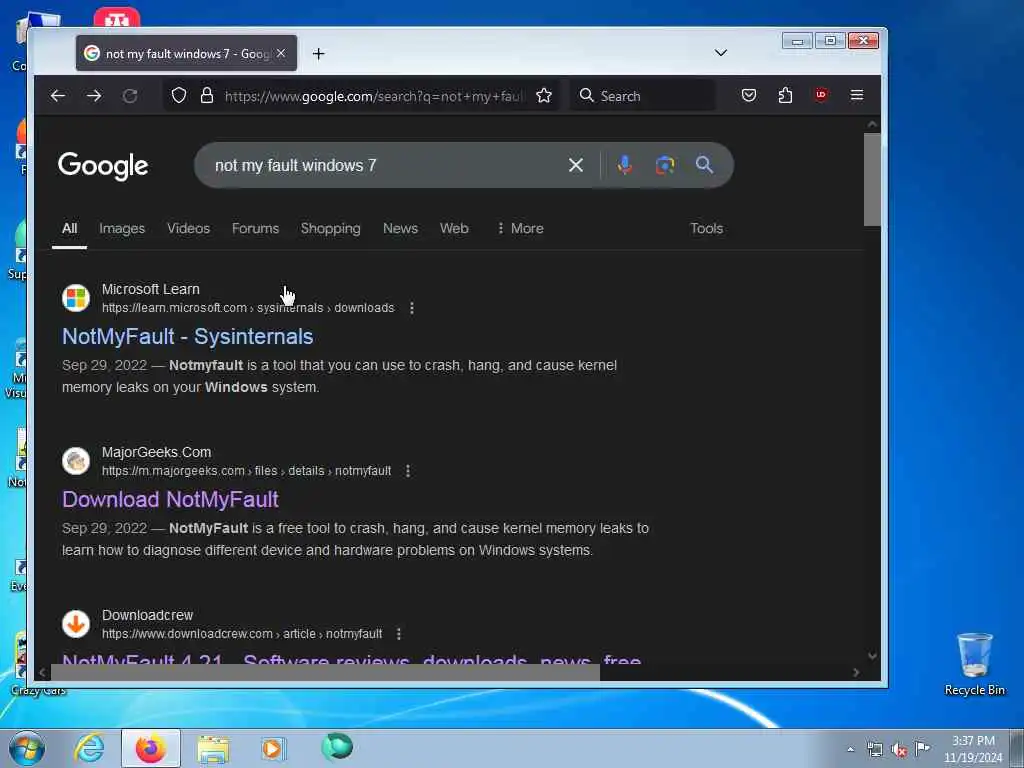The width and height of the screenshot is (1024, 768).
Task: Open tracking protection shield icon
Action: click(x=179, y=96)
